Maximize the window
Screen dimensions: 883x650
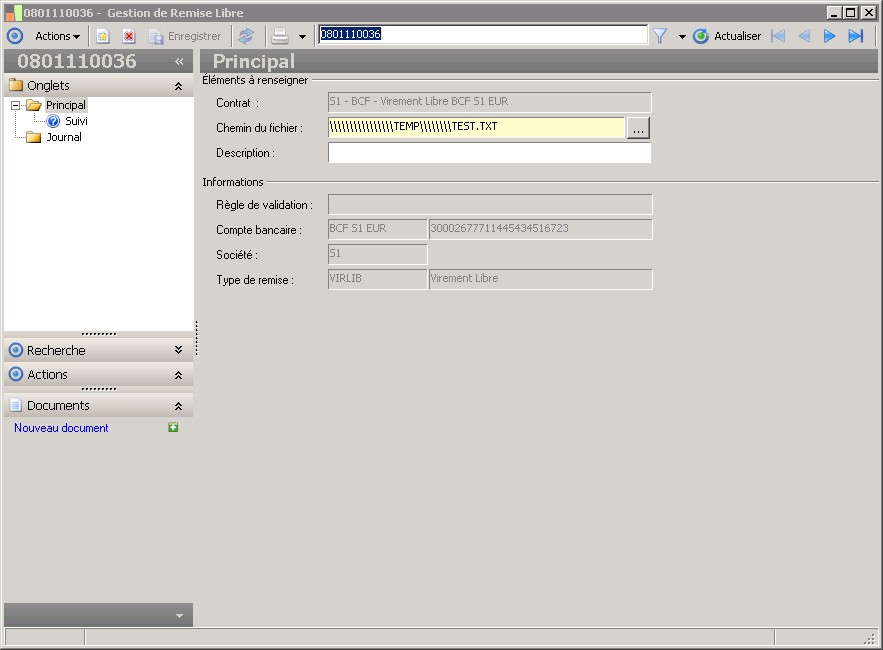(x=851, y=12)
